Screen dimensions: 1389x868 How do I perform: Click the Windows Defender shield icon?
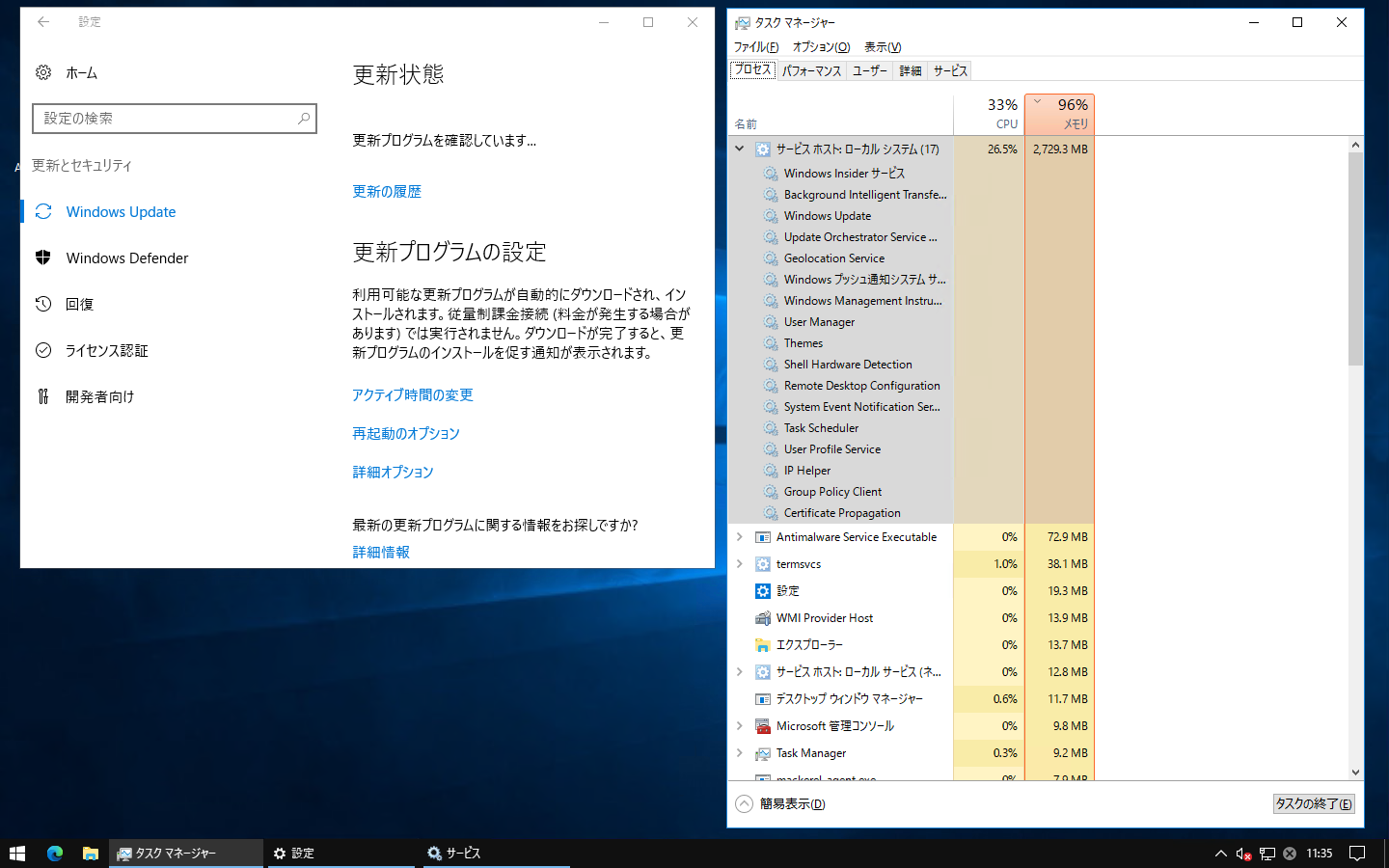pyautogui.click(x=43, y=258)
